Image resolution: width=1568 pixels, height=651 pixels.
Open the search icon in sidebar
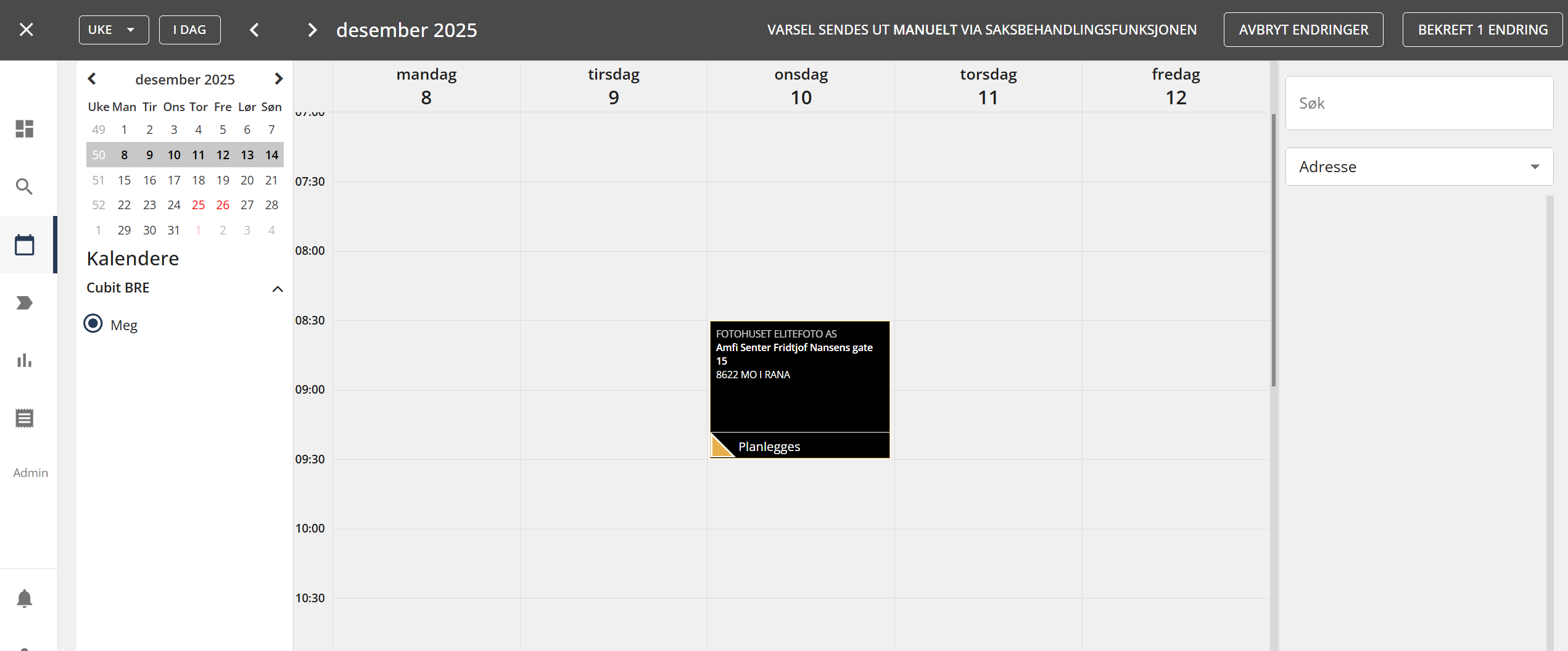(25, 186)
